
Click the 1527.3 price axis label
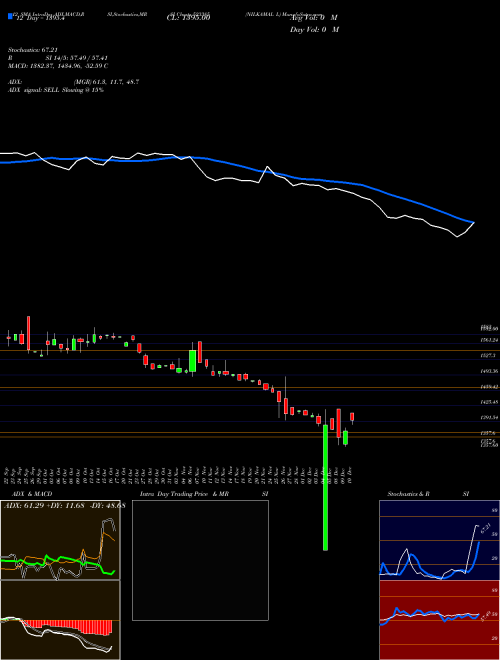(x=489, y=356)
